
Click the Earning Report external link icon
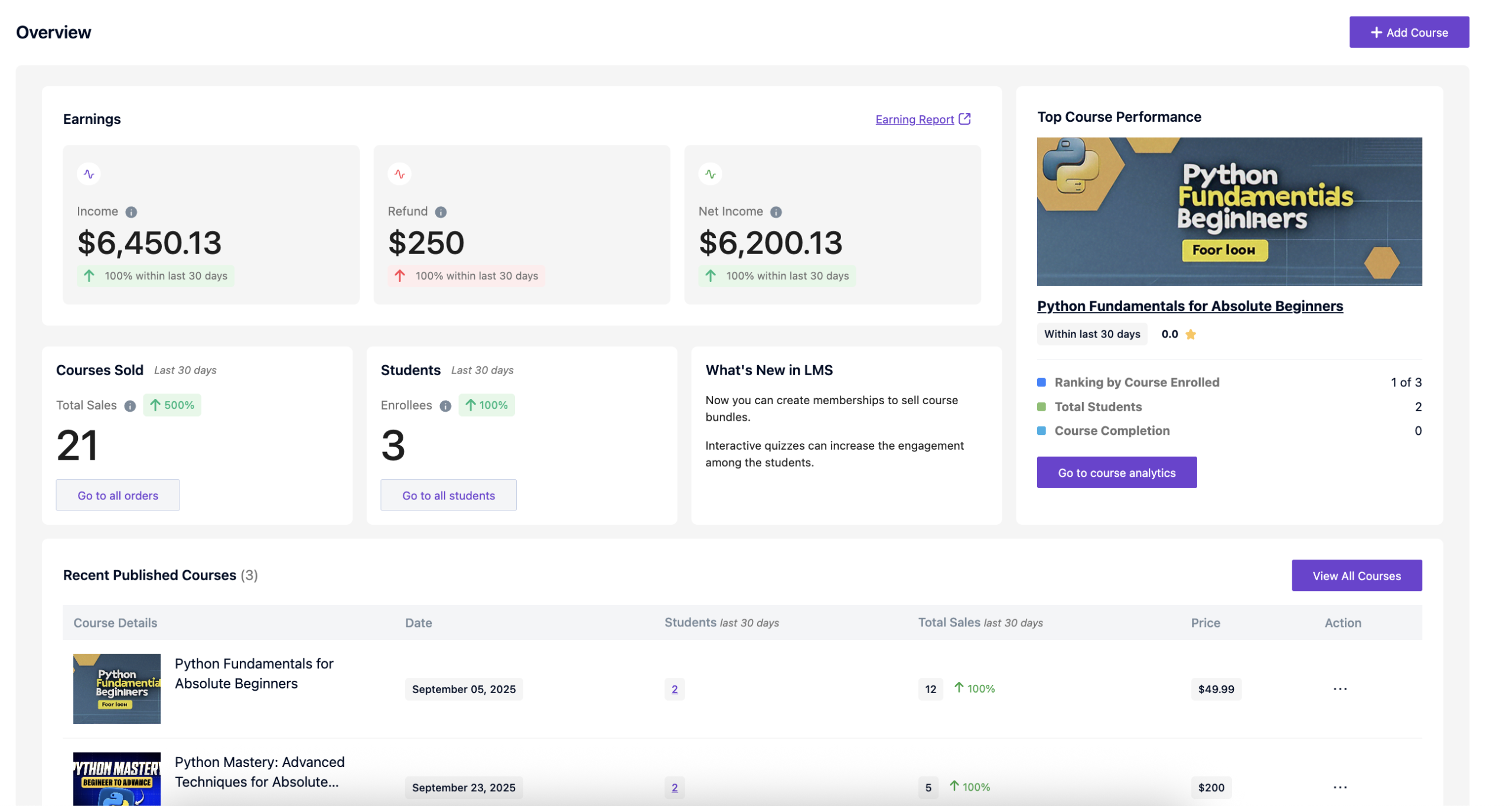[964, 119]
